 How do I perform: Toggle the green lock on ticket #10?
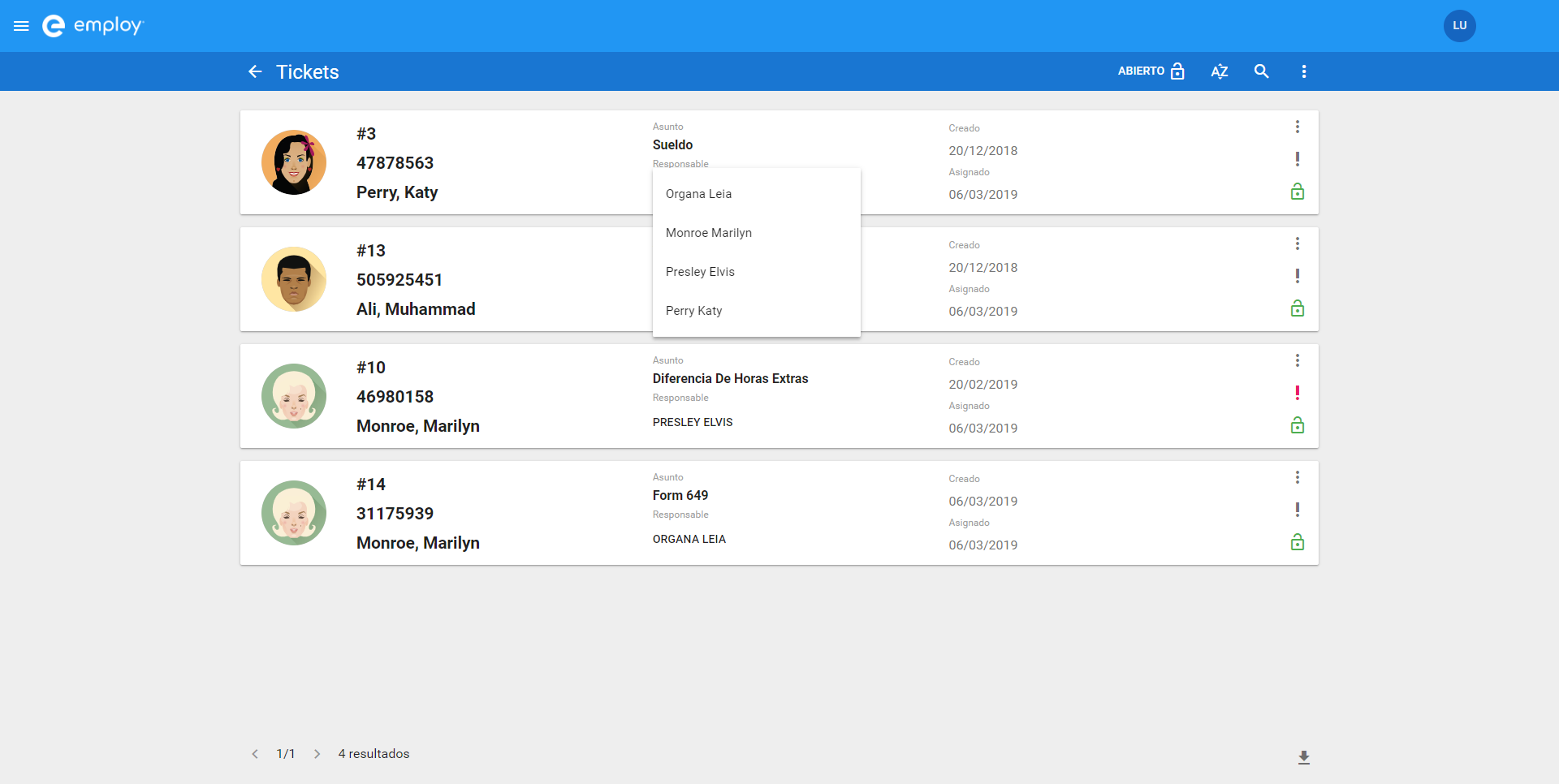(1298, 425)
